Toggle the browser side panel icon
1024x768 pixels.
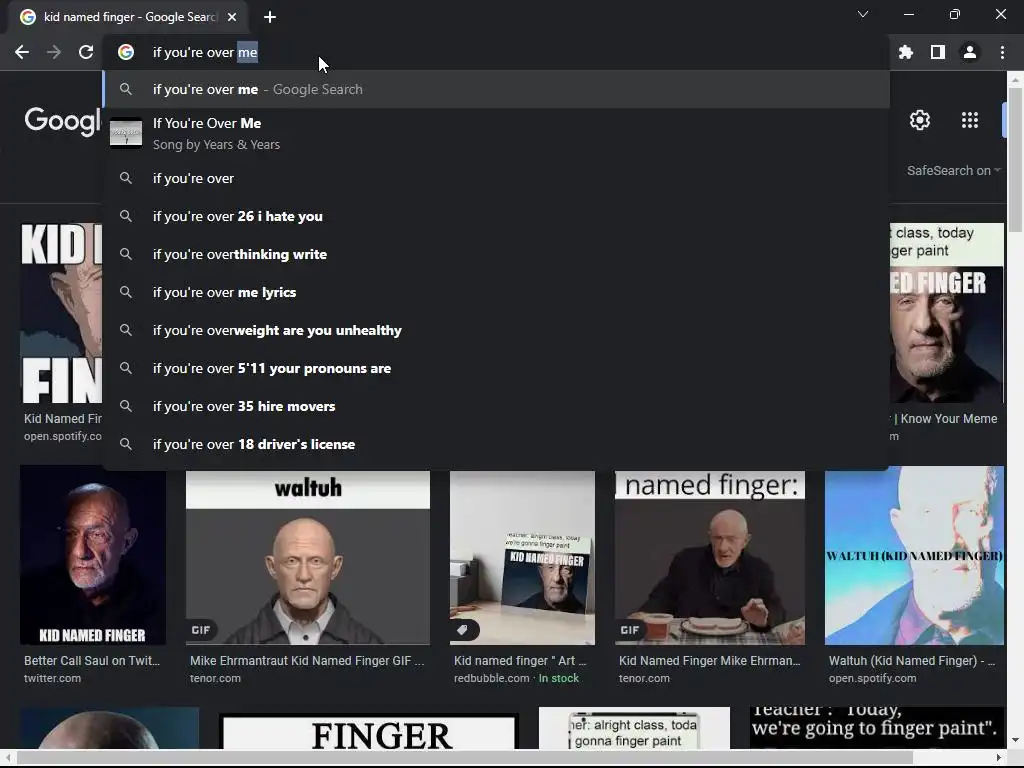[938, 52]
